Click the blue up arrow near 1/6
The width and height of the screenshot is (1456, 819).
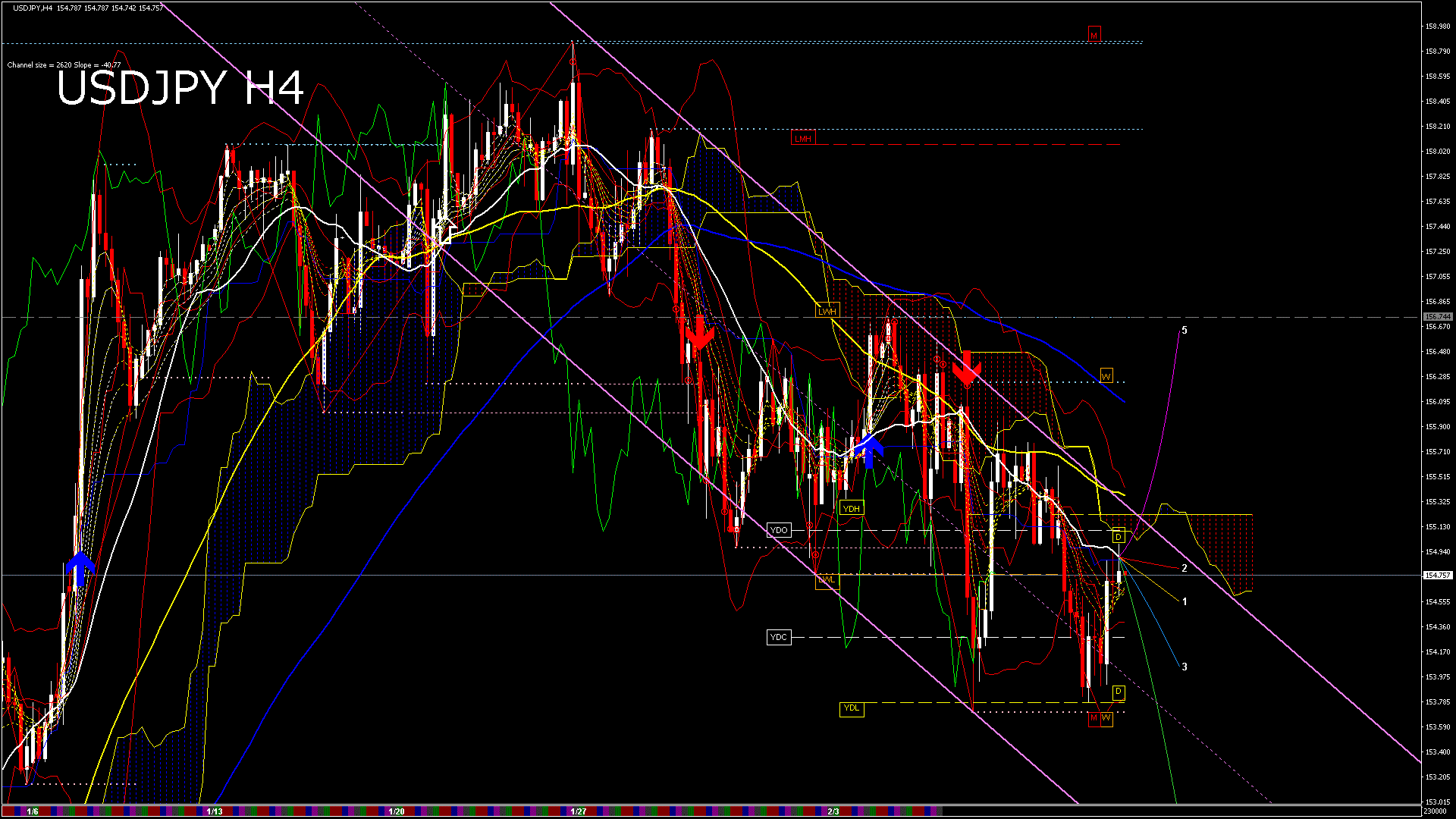[80, 569]
